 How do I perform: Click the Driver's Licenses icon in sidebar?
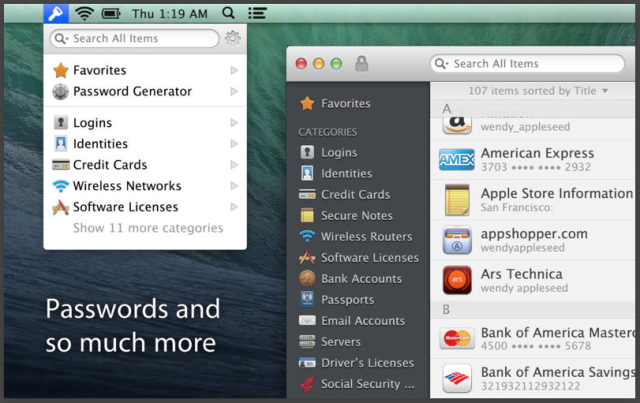(307, 363)
